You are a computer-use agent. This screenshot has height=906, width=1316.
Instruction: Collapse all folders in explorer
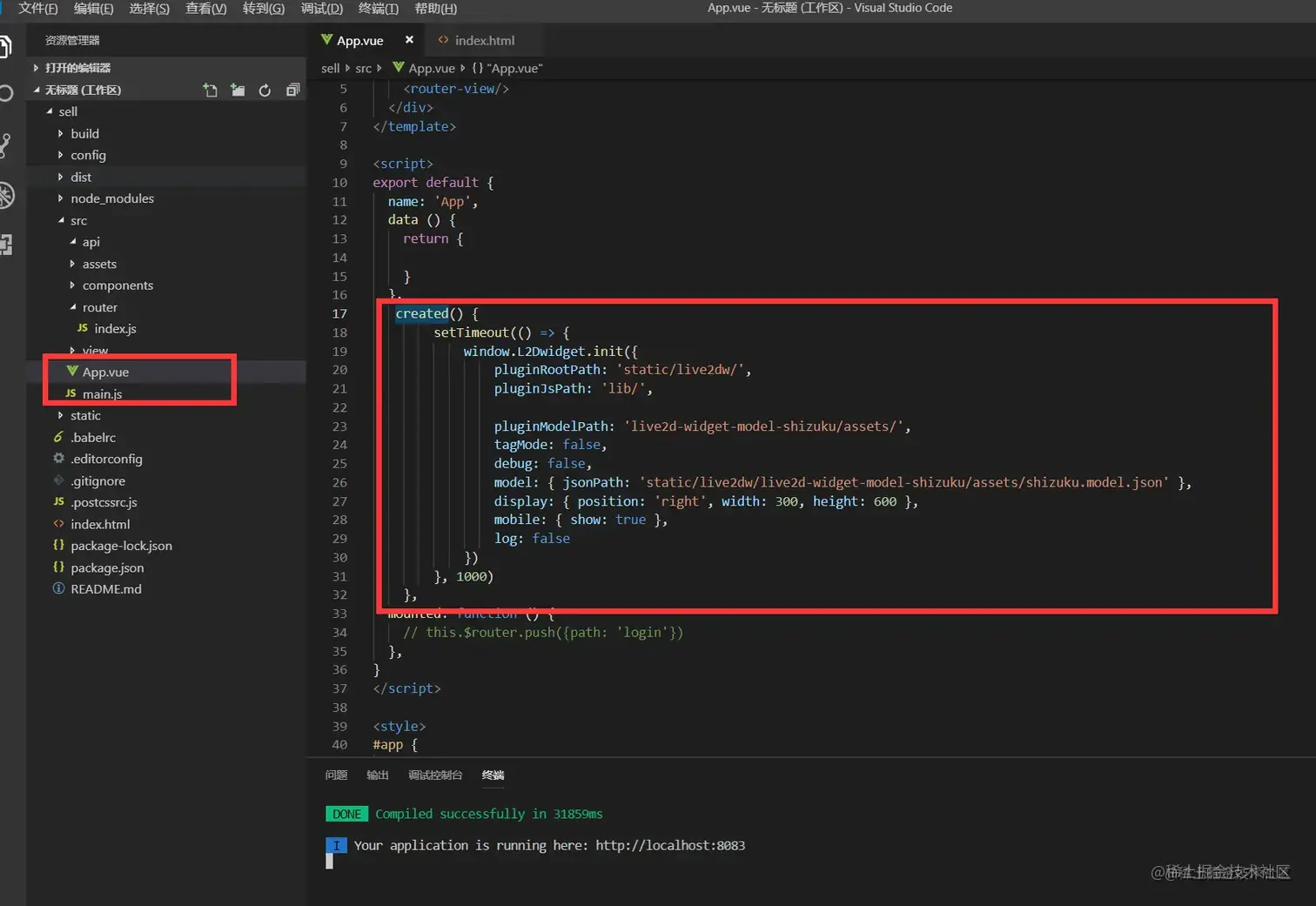[x=292, y=90]
